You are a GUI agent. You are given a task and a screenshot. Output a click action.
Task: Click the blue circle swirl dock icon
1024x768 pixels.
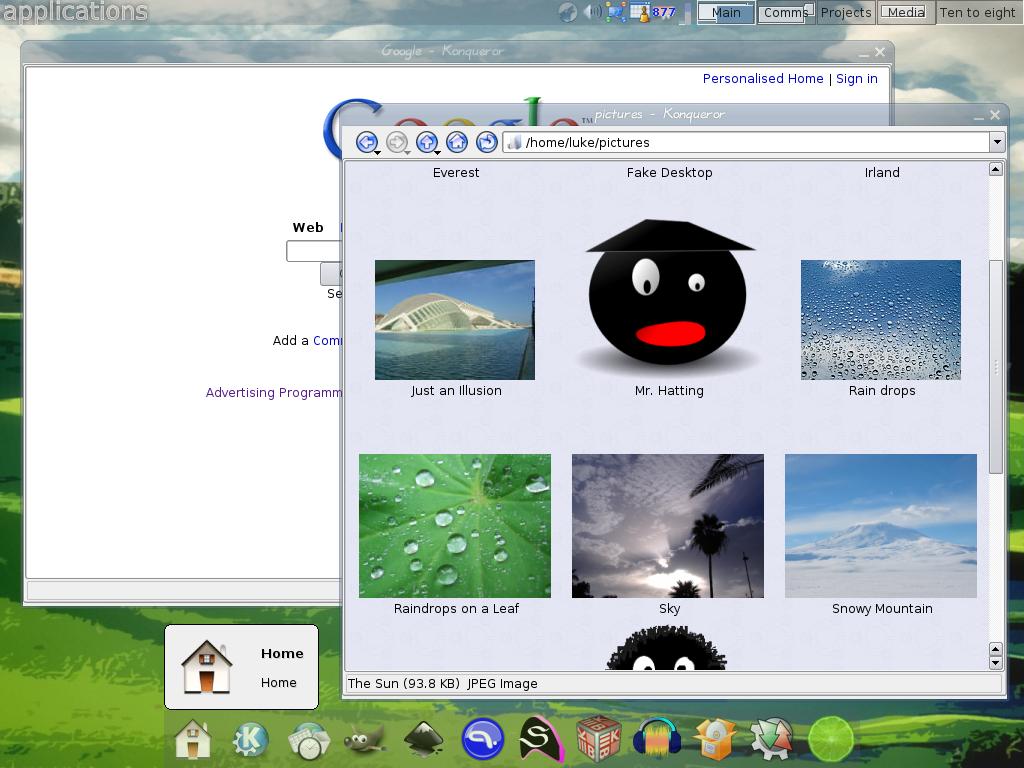pyautogui.click(x=483, y=739)
